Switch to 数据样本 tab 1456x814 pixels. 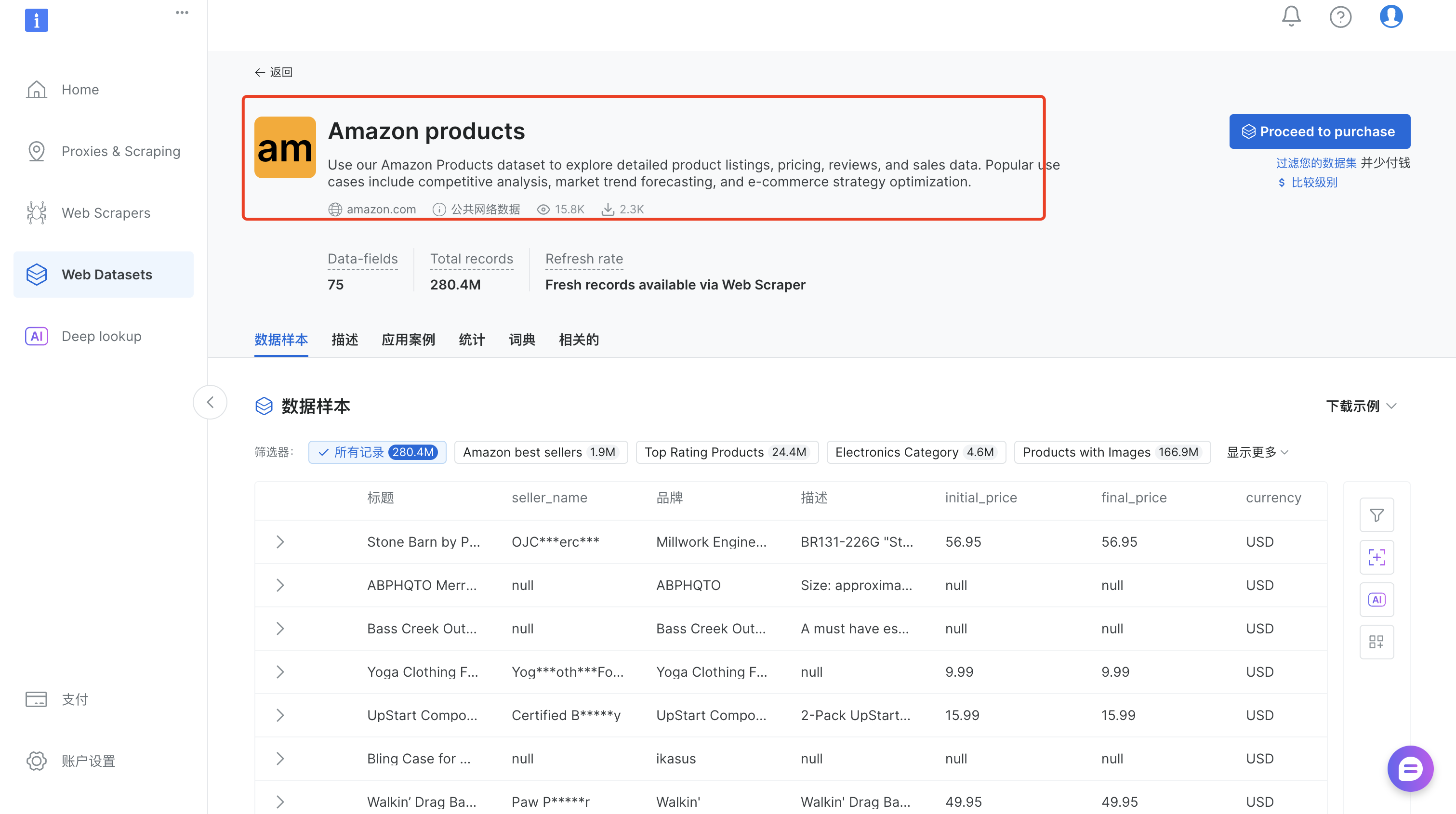click(x=281, y=340)
